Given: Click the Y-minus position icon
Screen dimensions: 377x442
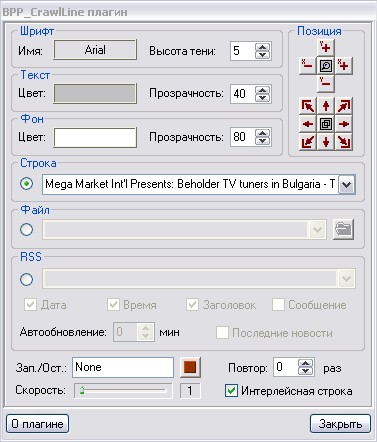Looking at the screenshot, I should coord(325,83).
